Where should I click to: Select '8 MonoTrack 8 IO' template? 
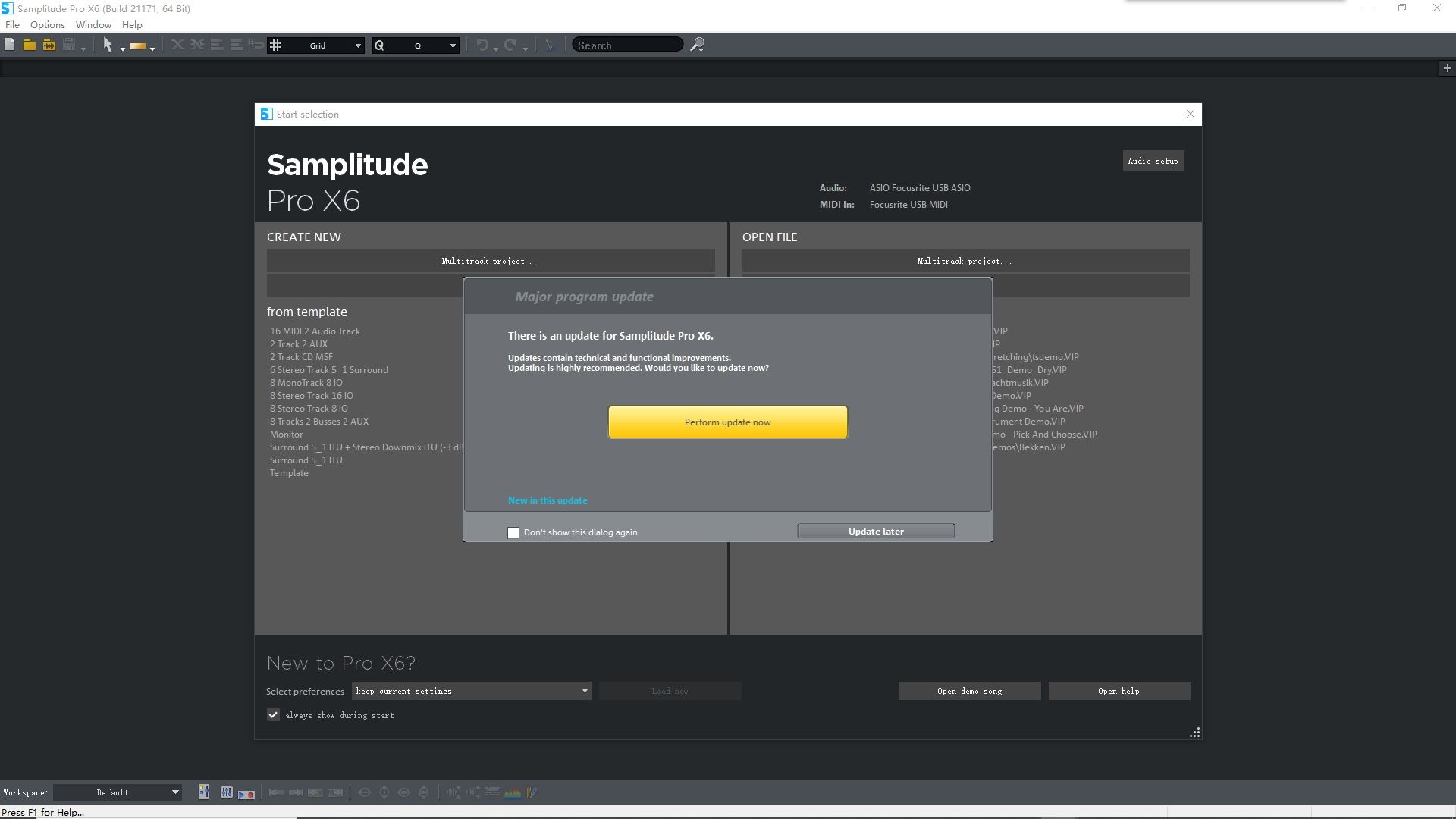point(306,382)
